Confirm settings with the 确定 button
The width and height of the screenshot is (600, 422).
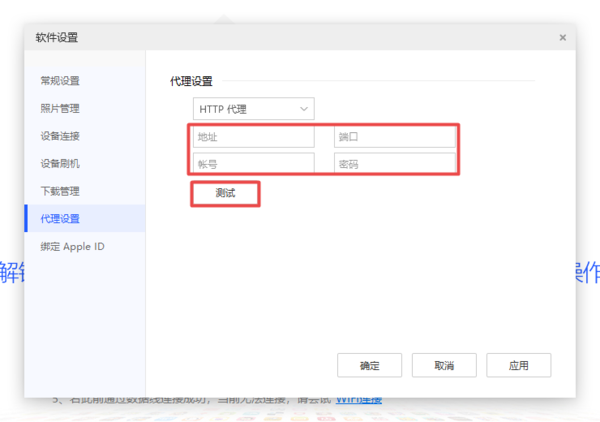click(x=369, y=365)
